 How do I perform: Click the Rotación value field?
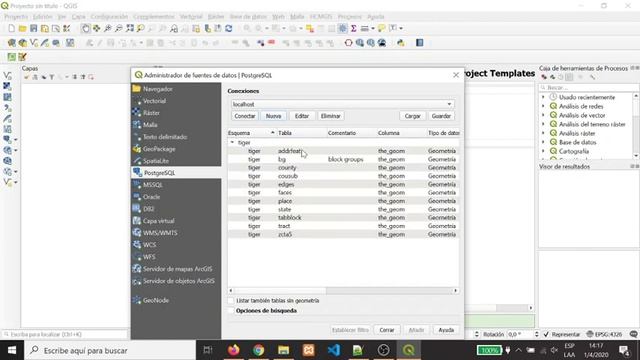pyautogui.click(x=520, y=334)
